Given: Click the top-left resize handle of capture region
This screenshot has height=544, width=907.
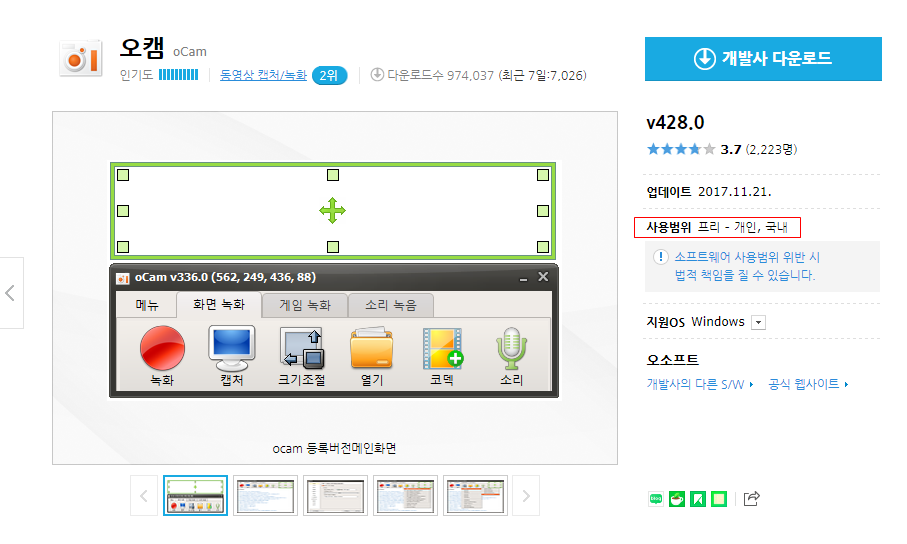Looking at the screenshot, I should [x=123, y=175].
